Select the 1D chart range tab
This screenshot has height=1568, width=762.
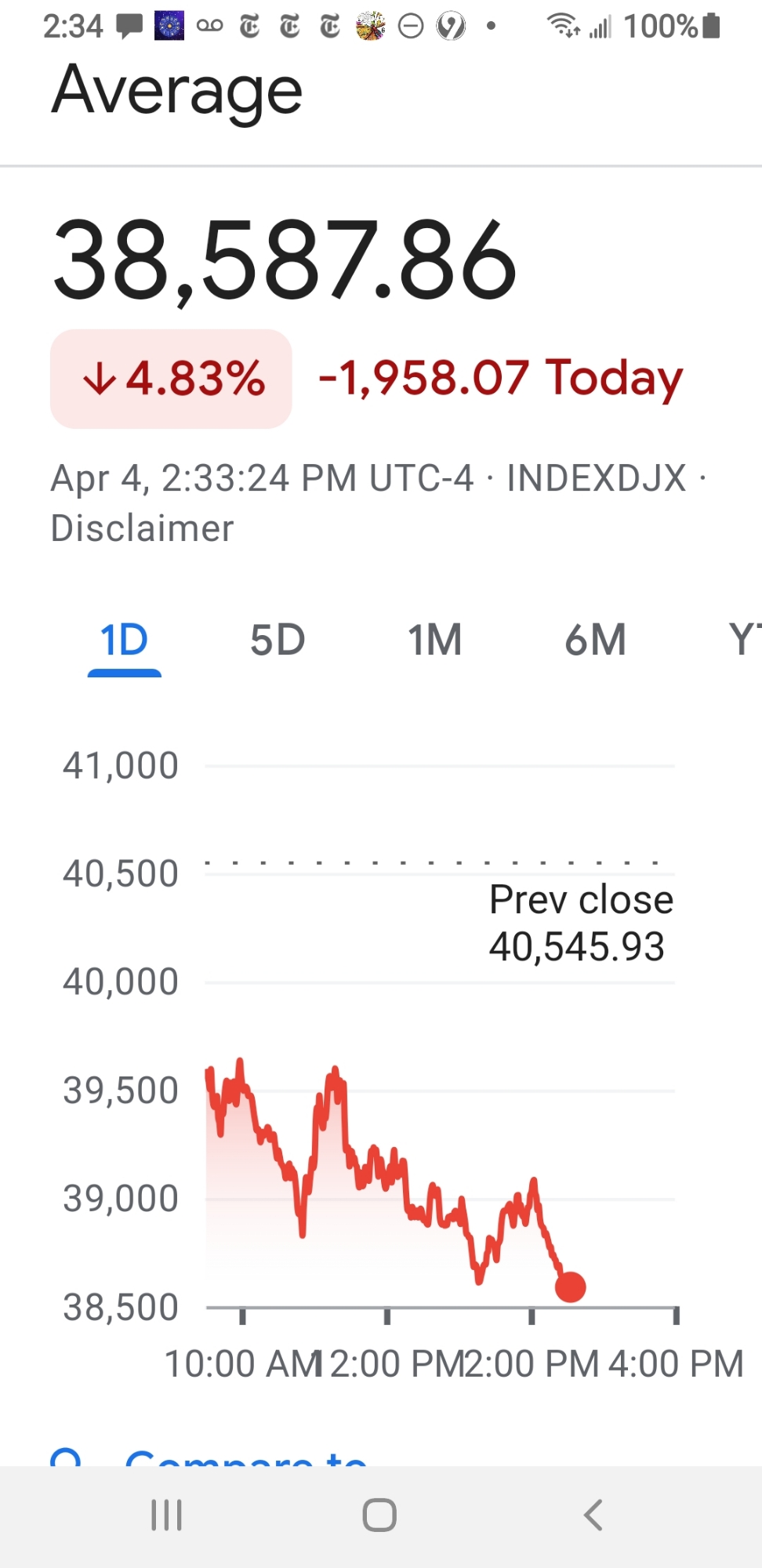coord(124,641)
